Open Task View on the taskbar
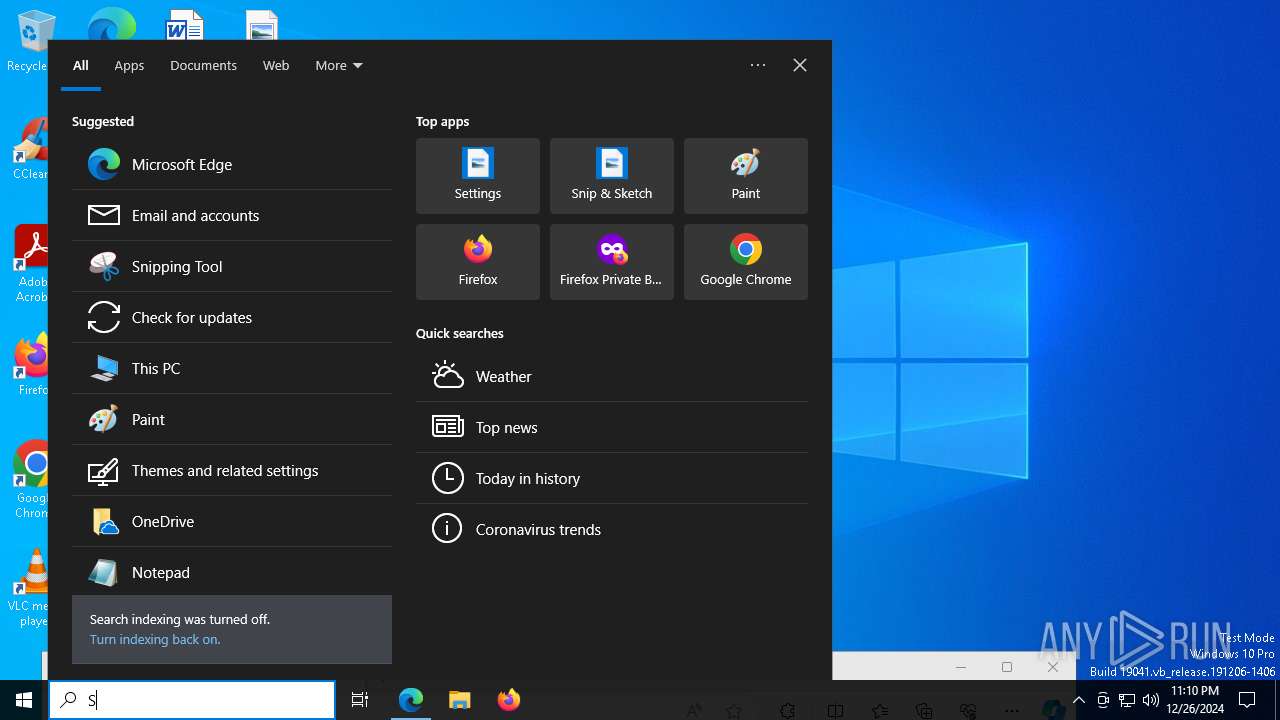The image size is (1280, 720). coord(360,700)
